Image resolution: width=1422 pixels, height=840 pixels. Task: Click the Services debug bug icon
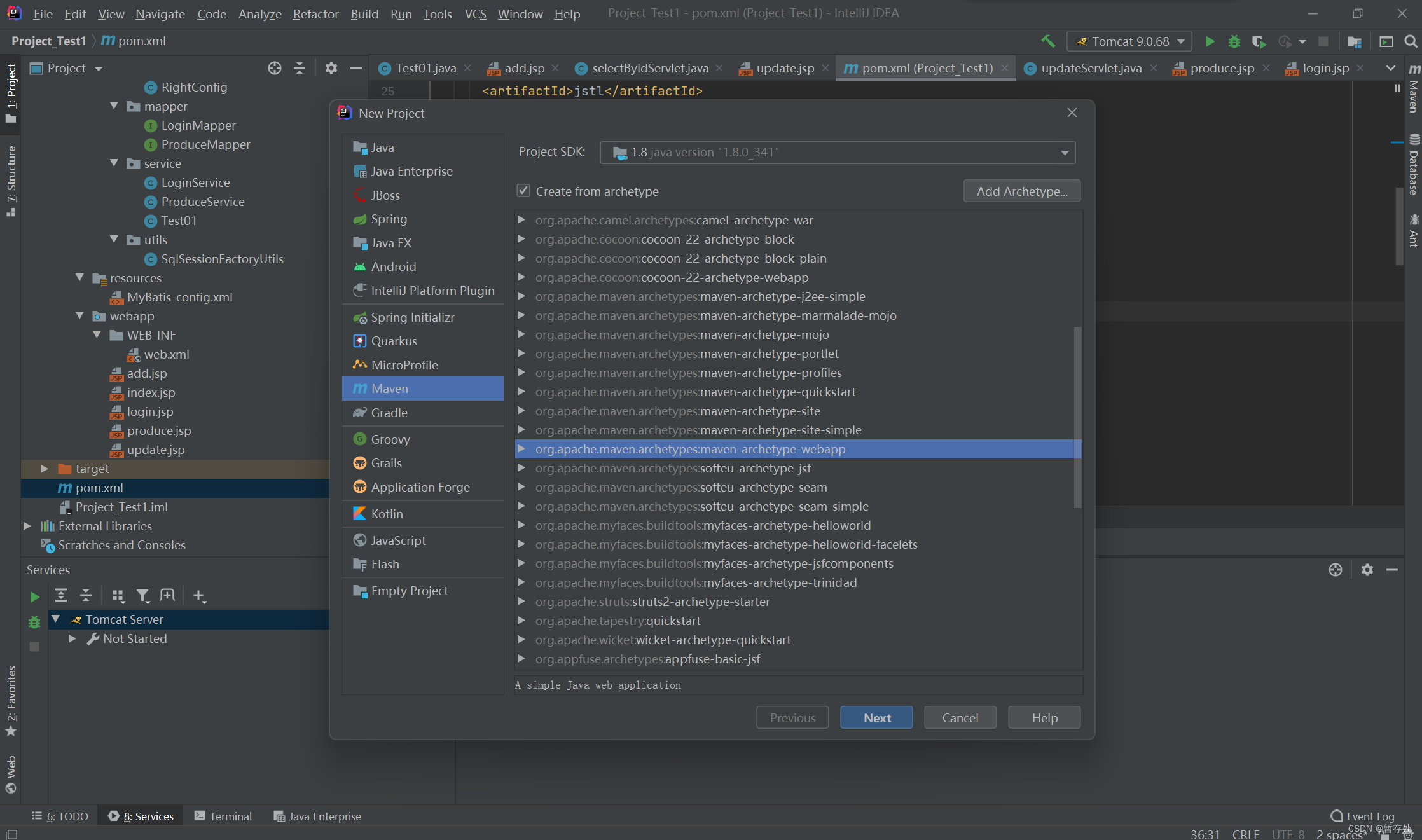point(34,622)
